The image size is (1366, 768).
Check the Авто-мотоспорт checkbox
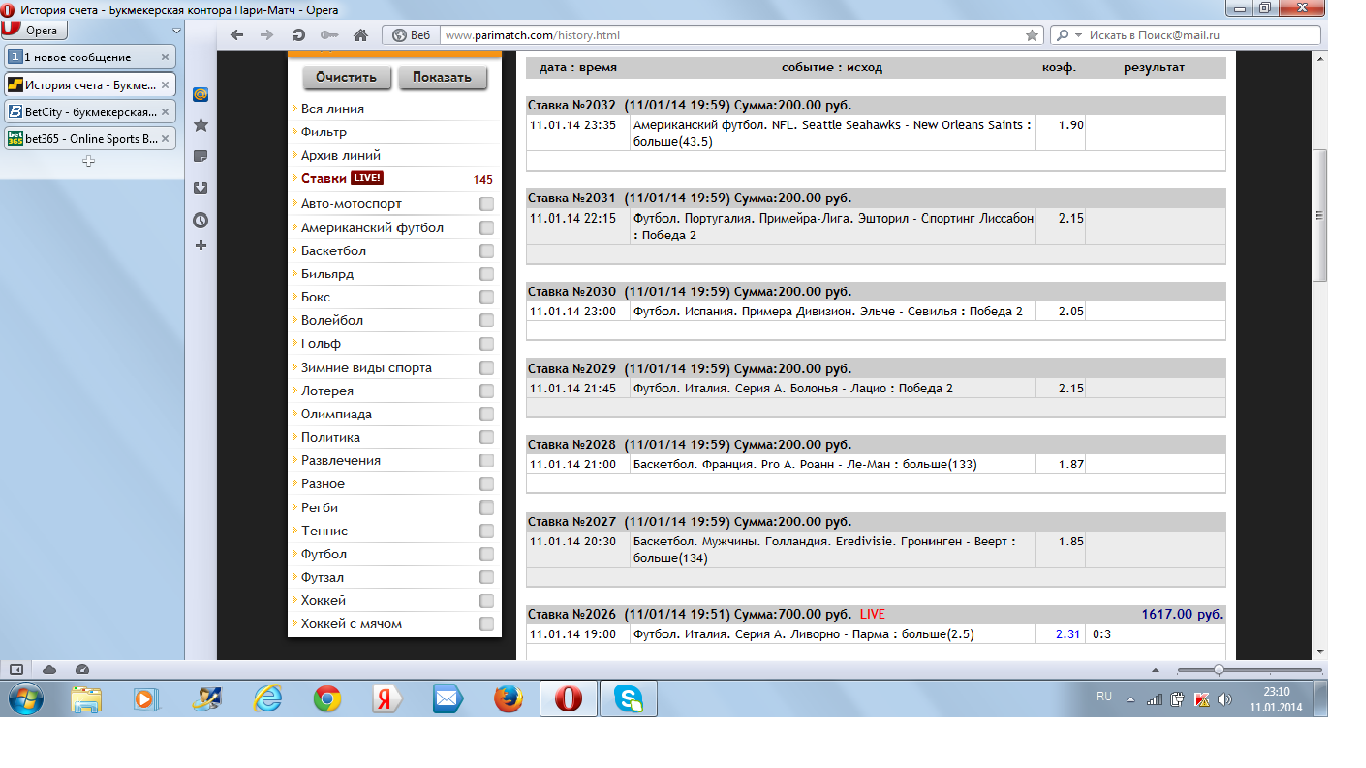click(x=486, y=204)
